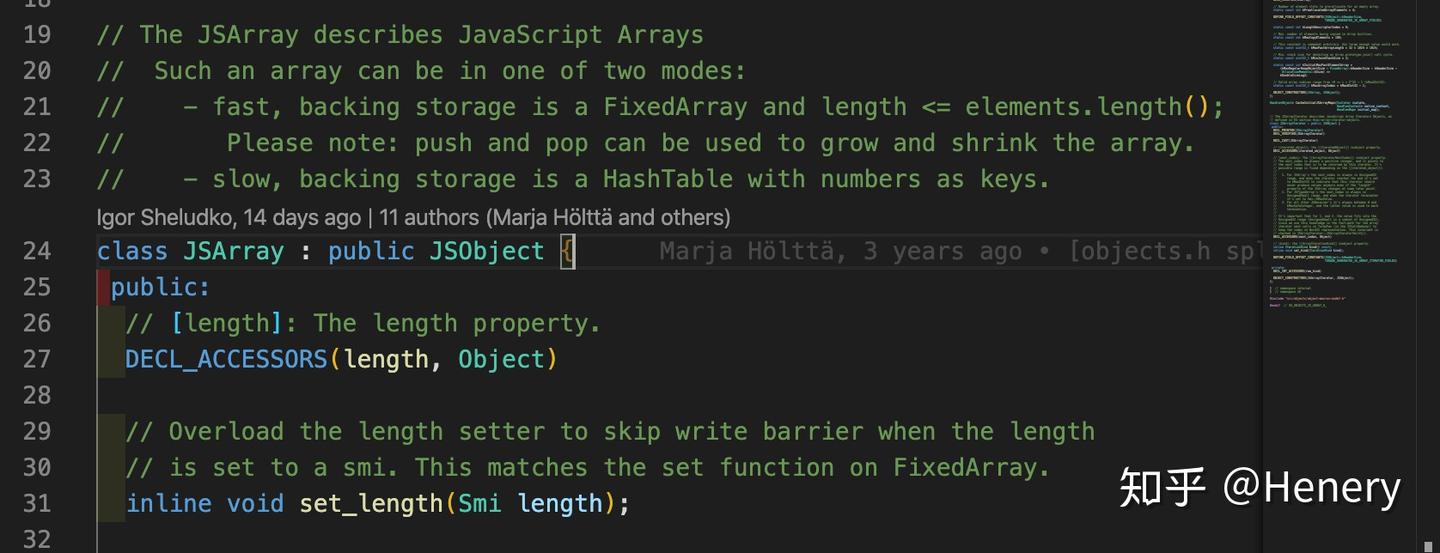The height and width of the screenshot is (553, 1440).
Task: Click the Smi parameter type on line 31
Action: pyautogui.click(x=480, y=503)
